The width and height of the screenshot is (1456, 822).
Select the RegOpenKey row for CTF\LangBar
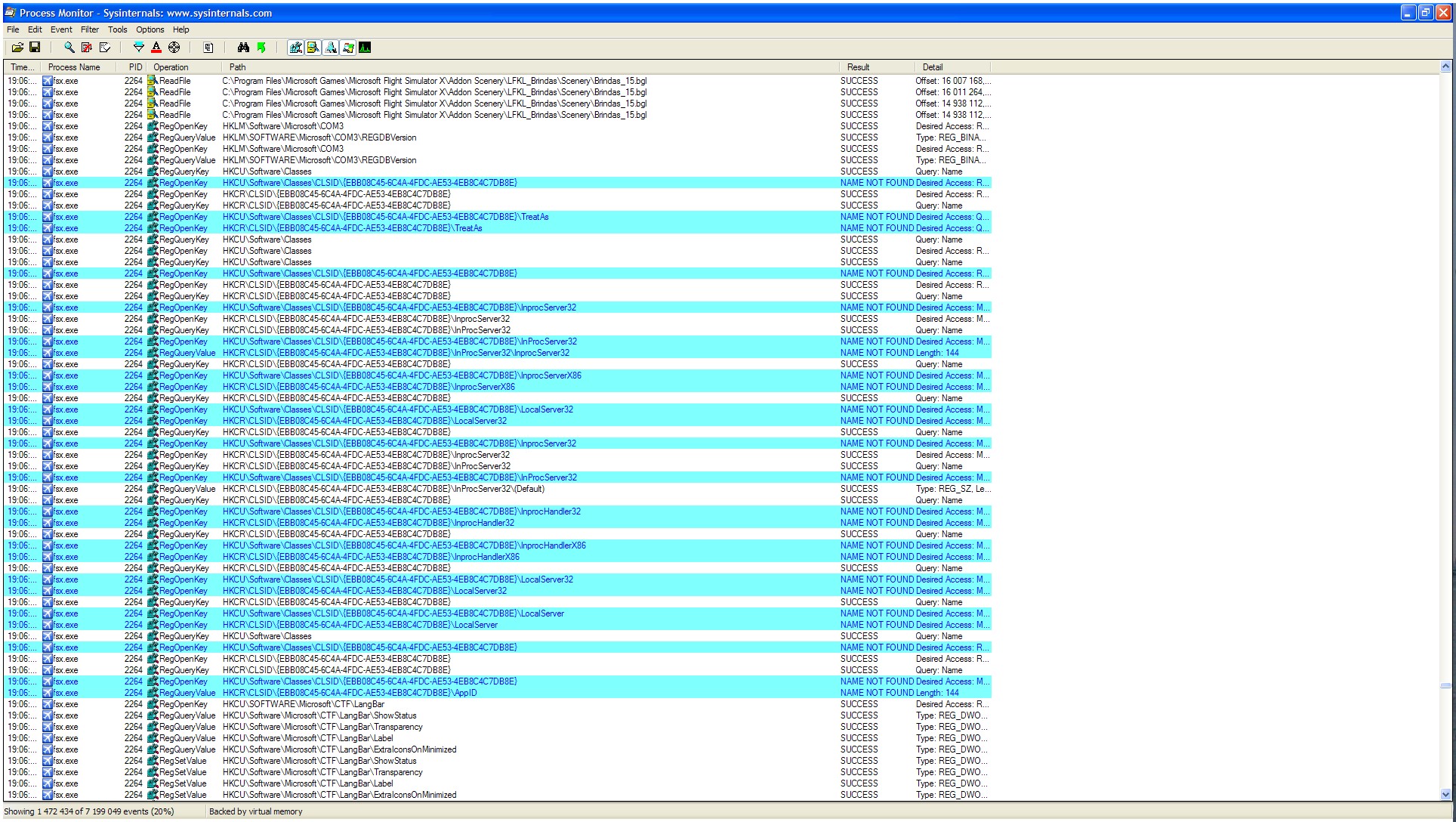point(498,704)
